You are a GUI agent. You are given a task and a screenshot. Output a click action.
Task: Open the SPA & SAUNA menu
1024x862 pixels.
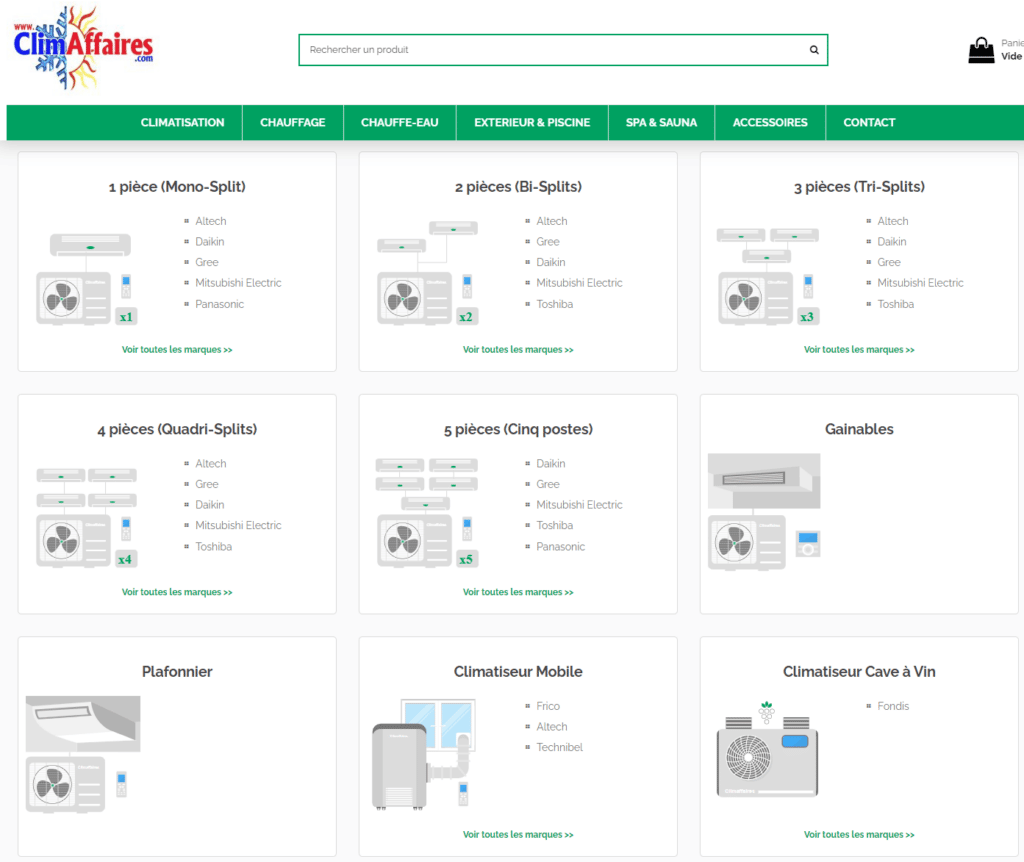click(x=662, y=123)
